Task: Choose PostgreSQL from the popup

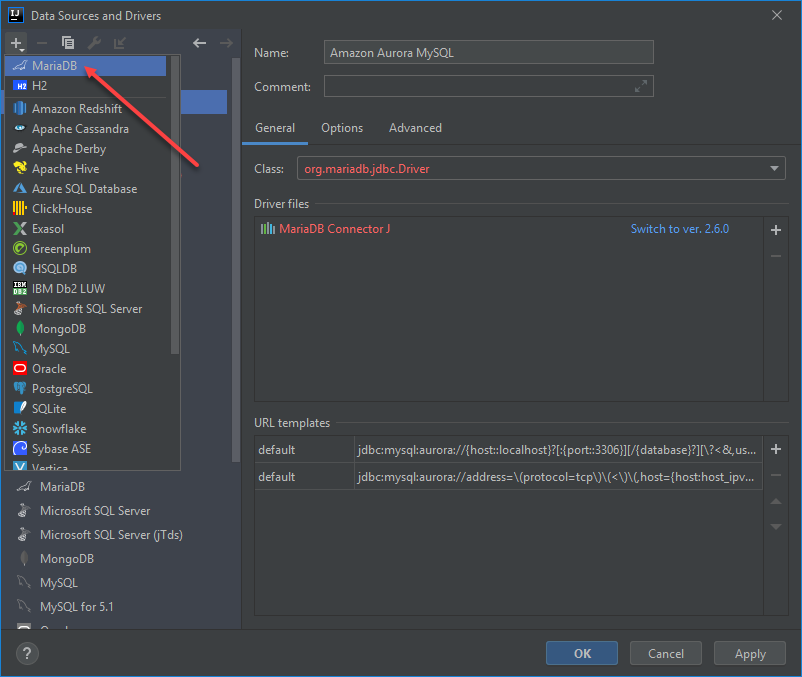Action: [x=85, y=389]
